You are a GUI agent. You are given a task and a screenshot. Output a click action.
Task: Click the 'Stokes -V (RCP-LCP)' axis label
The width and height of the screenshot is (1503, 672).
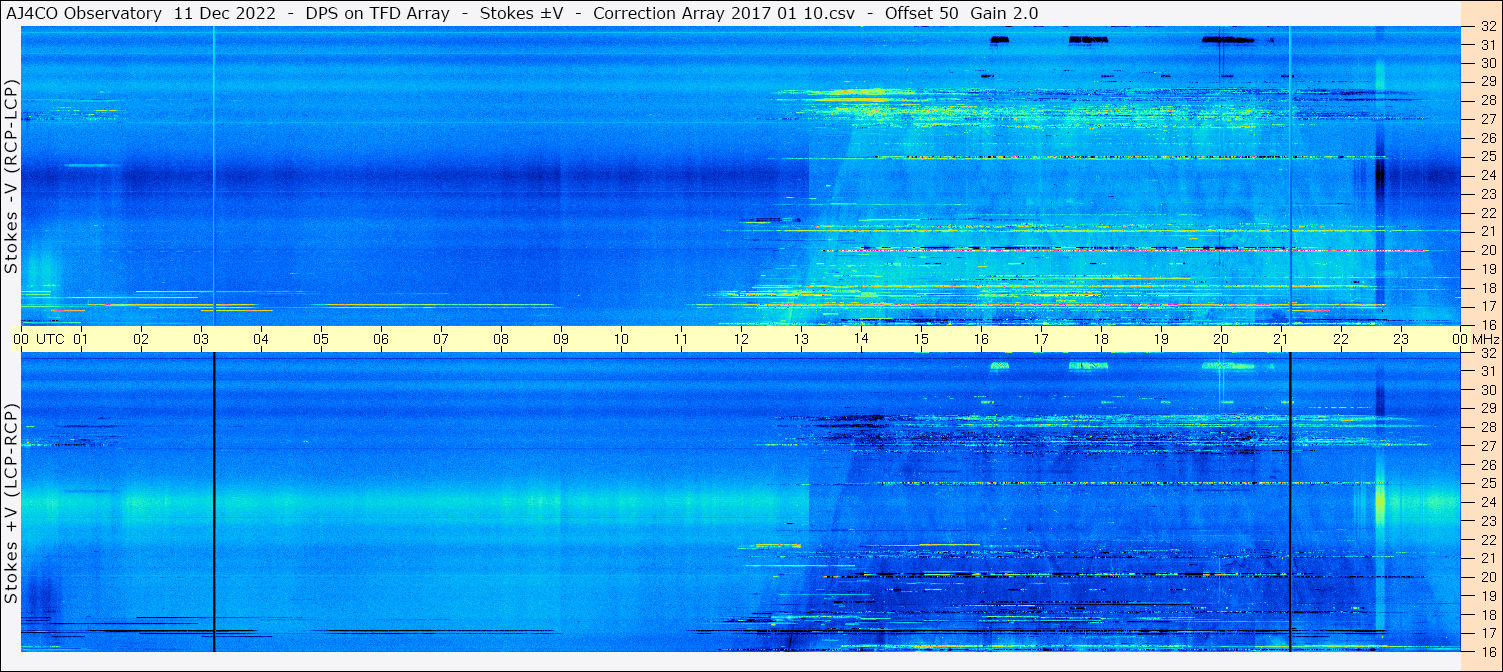click(11, 176)
